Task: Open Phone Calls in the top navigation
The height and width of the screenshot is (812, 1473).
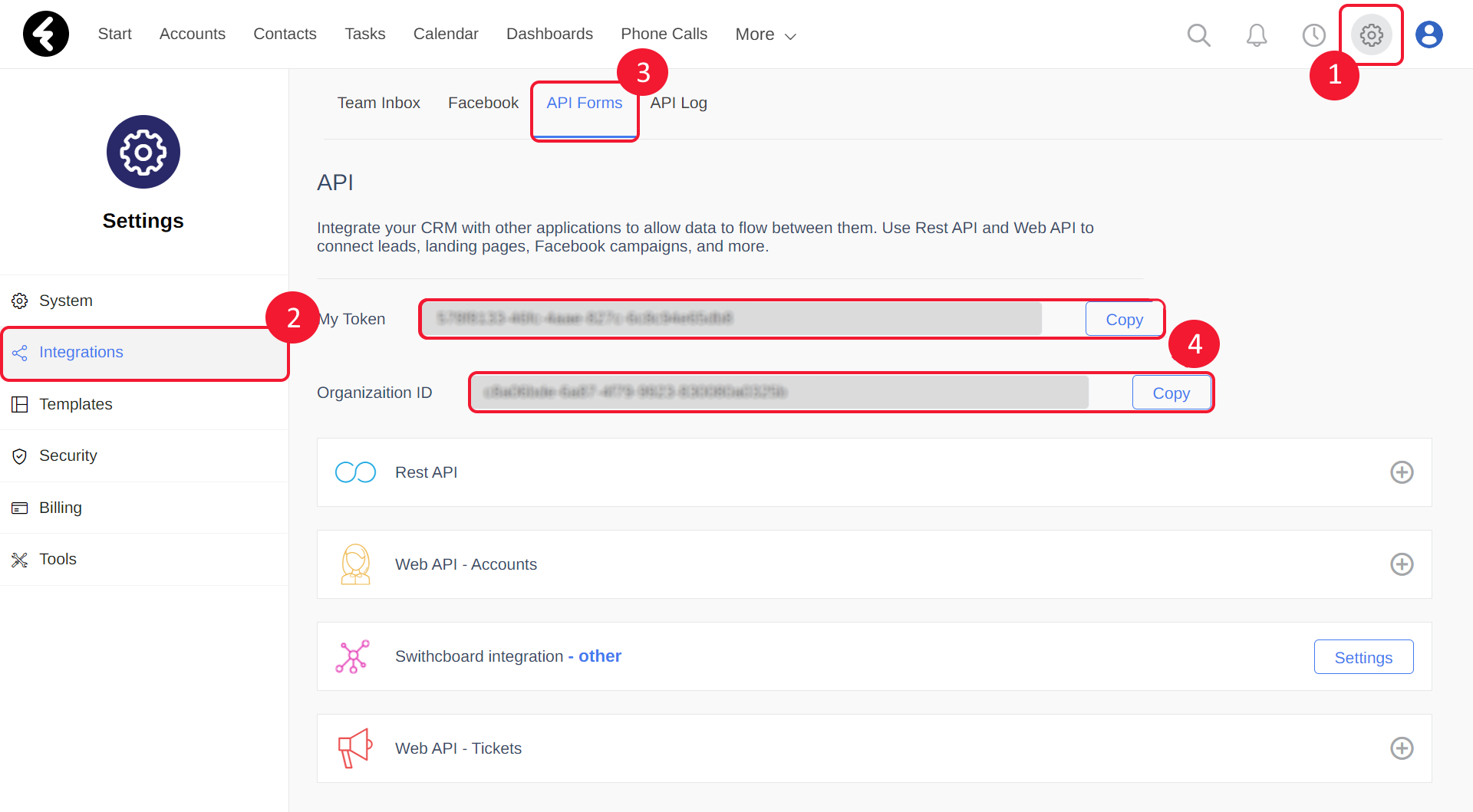Action: point(664,34)
